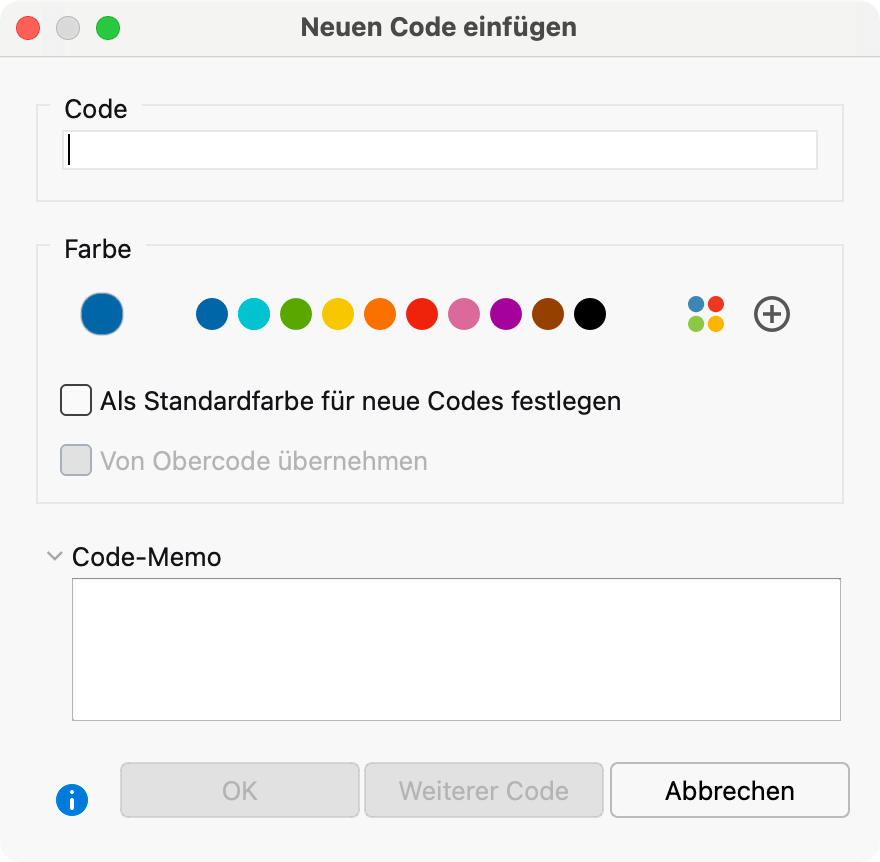The height and width of the screenshot is (862, 880).
Task: Select the brown color swatch
Action: 548,314
